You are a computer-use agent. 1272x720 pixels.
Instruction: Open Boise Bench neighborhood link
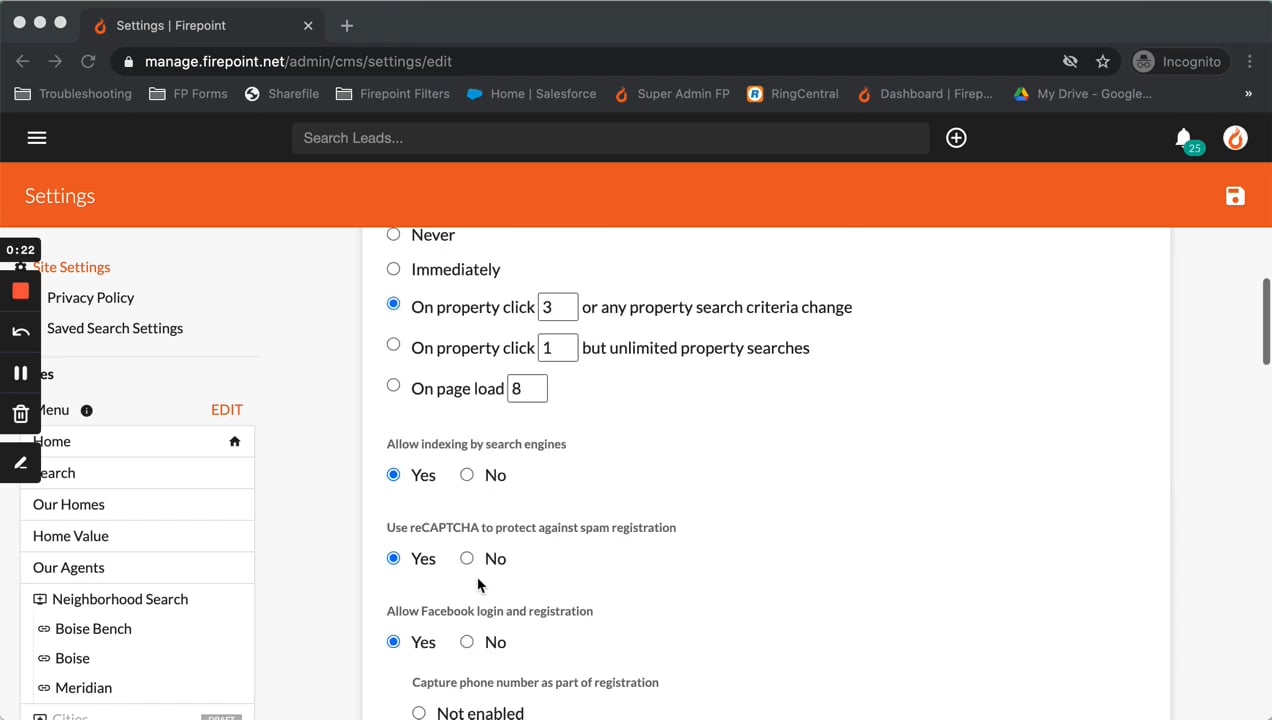93,629
